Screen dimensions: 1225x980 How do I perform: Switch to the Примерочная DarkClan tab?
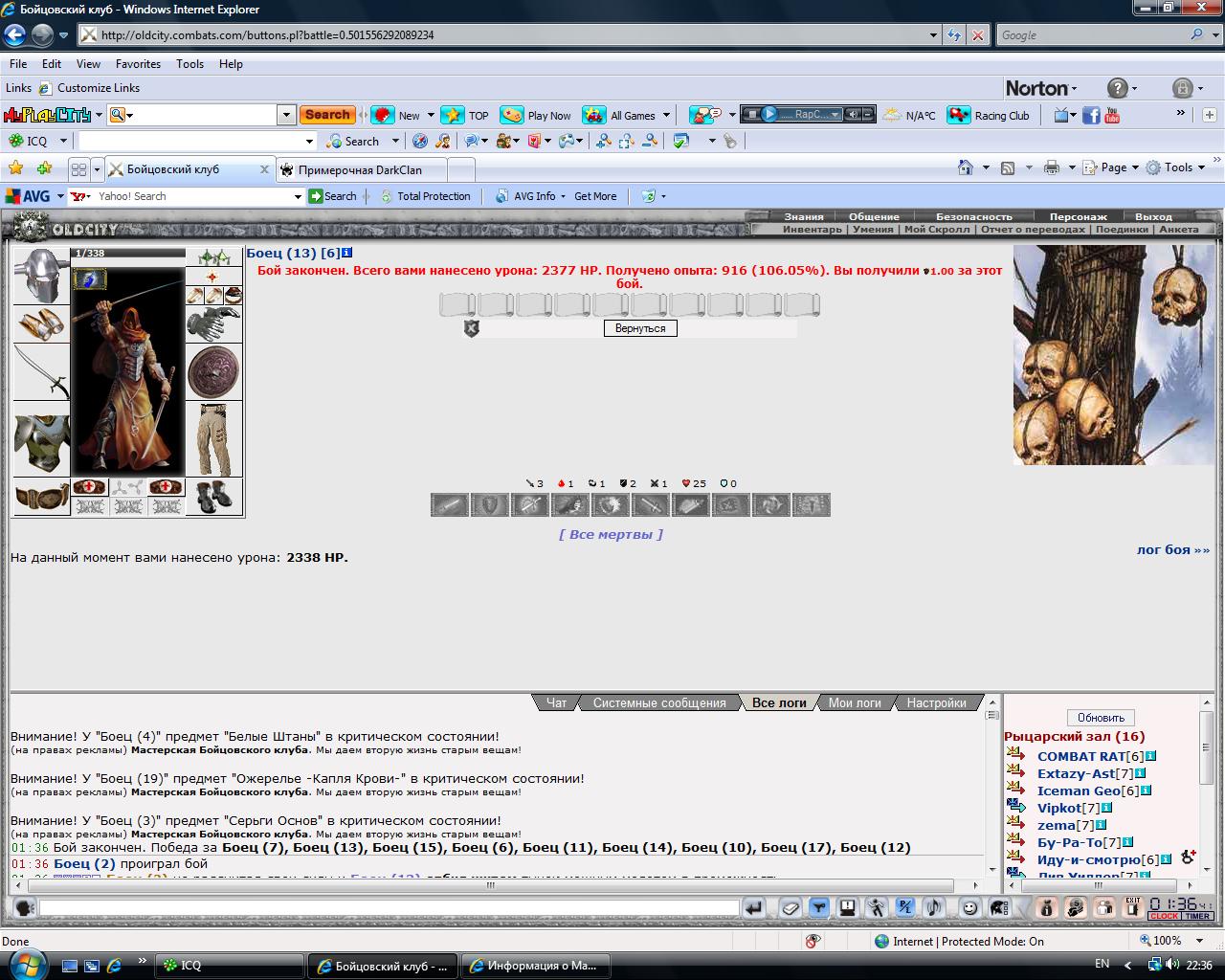(360, 170)
